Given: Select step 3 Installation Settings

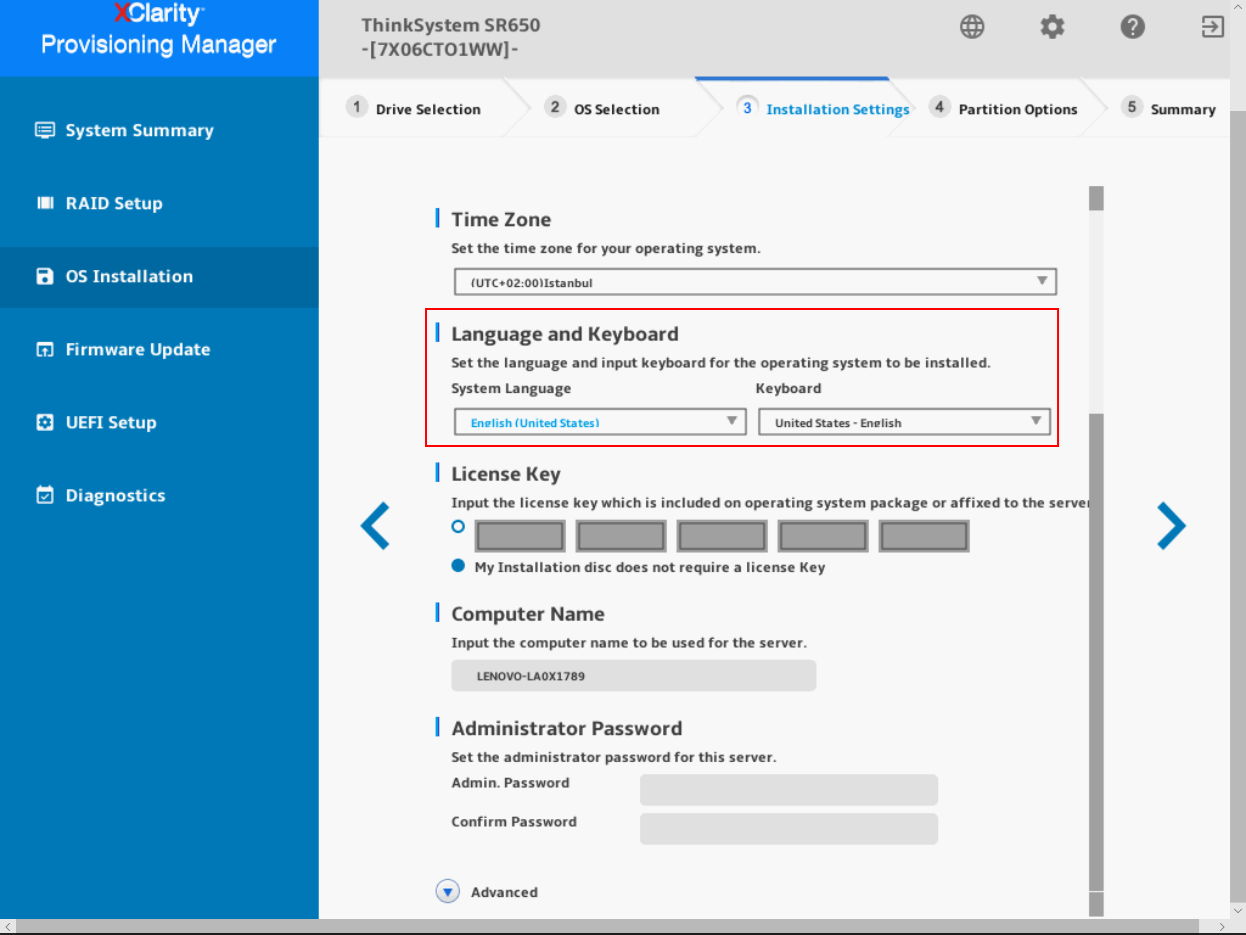Looking at the screenshot, I should [823, 108].
